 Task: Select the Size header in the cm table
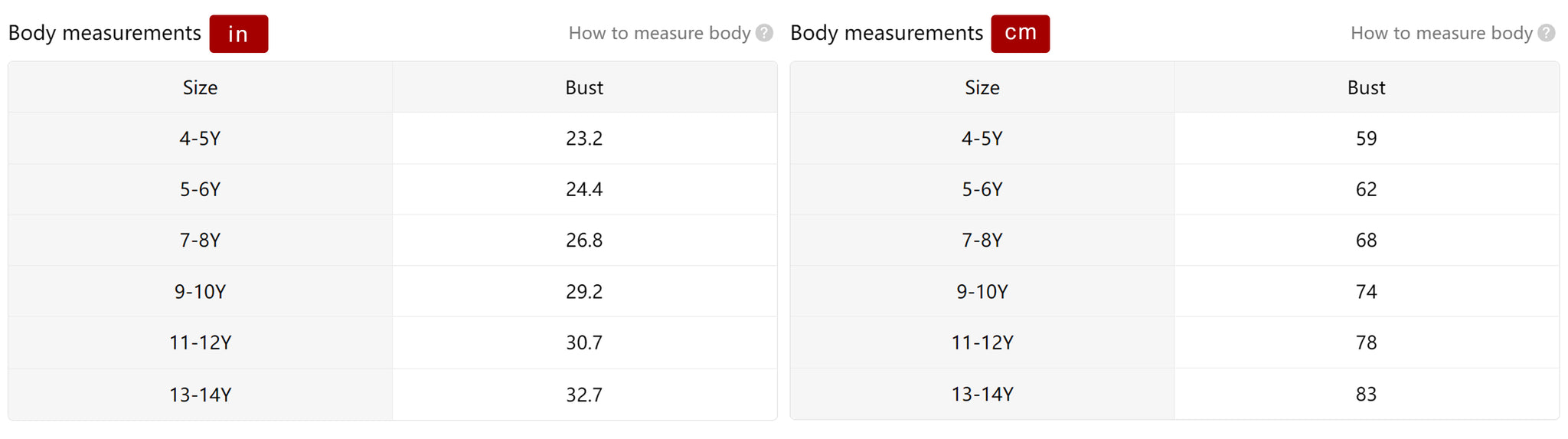coord(982,87)
